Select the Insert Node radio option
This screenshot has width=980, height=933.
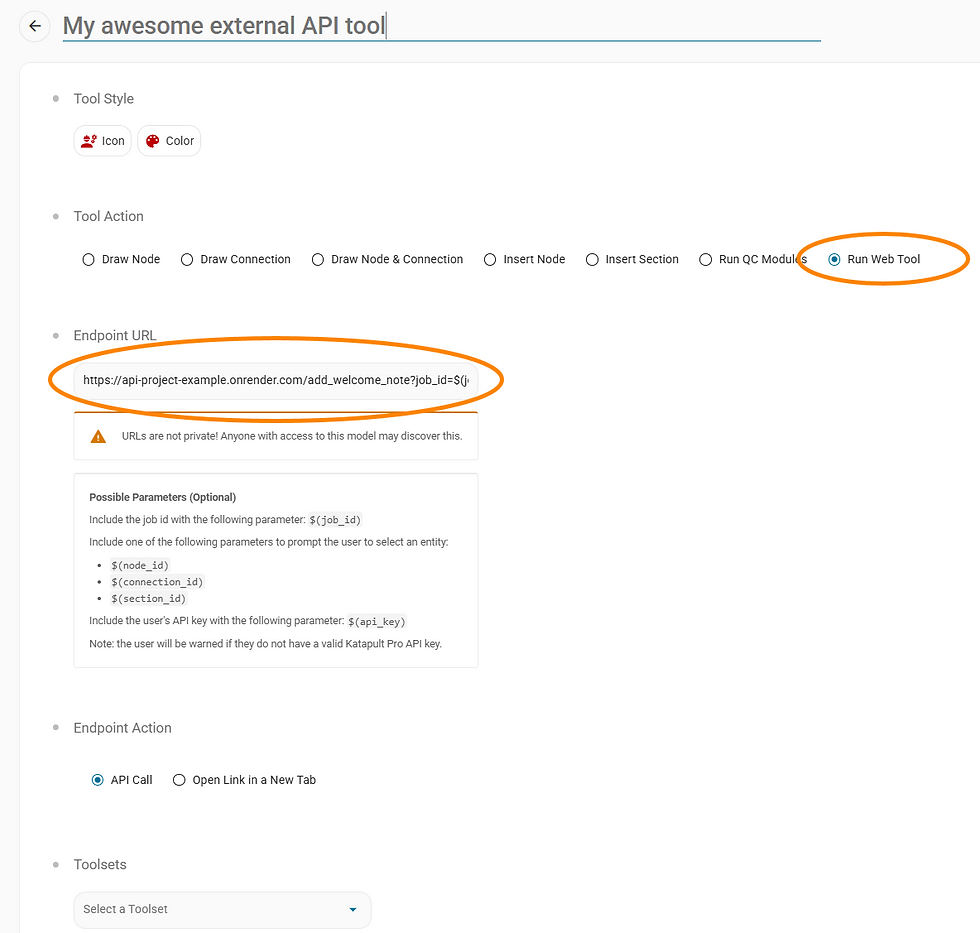[524, 259]
